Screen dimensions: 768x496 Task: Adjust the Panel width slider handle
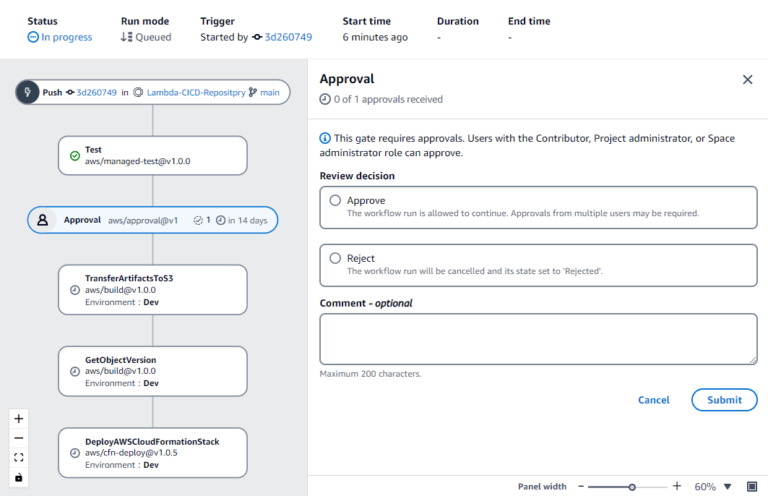tap(632, 487)
